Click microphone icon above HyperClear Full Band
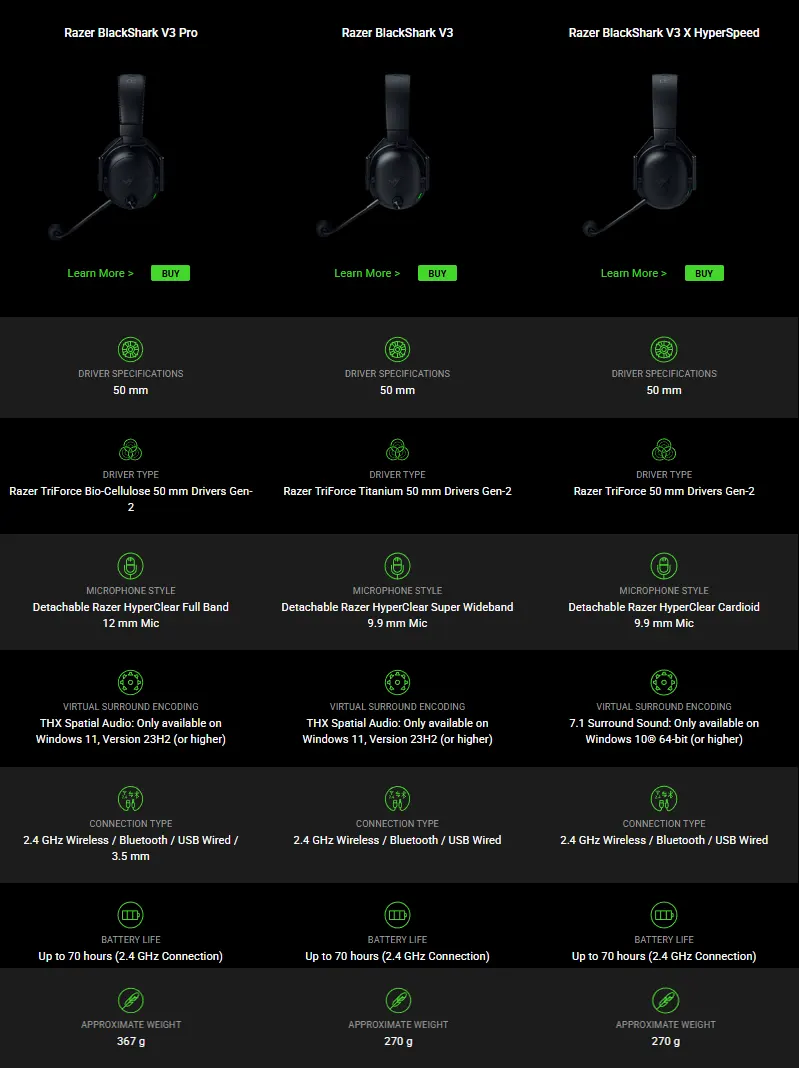Viewport: 799px width, 1068px height. 130,566
